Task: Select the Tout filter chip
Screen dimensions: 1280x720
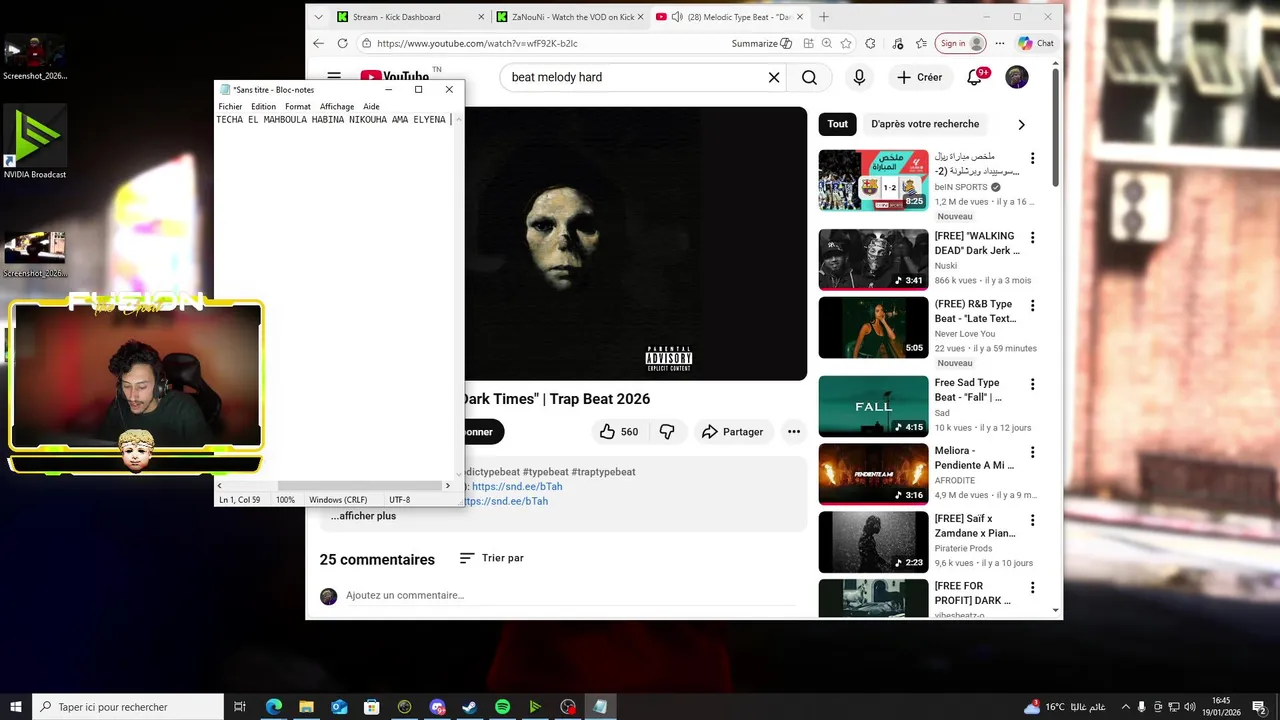Action: (x=838, y=124)
